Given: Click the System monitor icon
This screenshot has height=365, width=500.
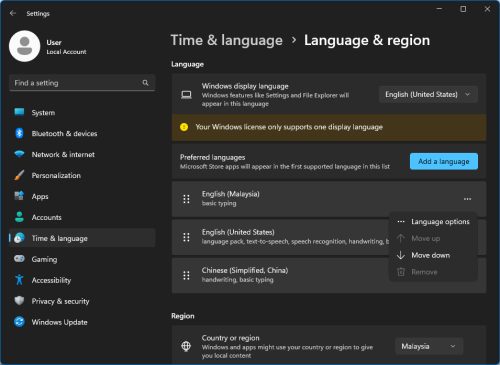Looking at the screenshot, I should (19, 112).
